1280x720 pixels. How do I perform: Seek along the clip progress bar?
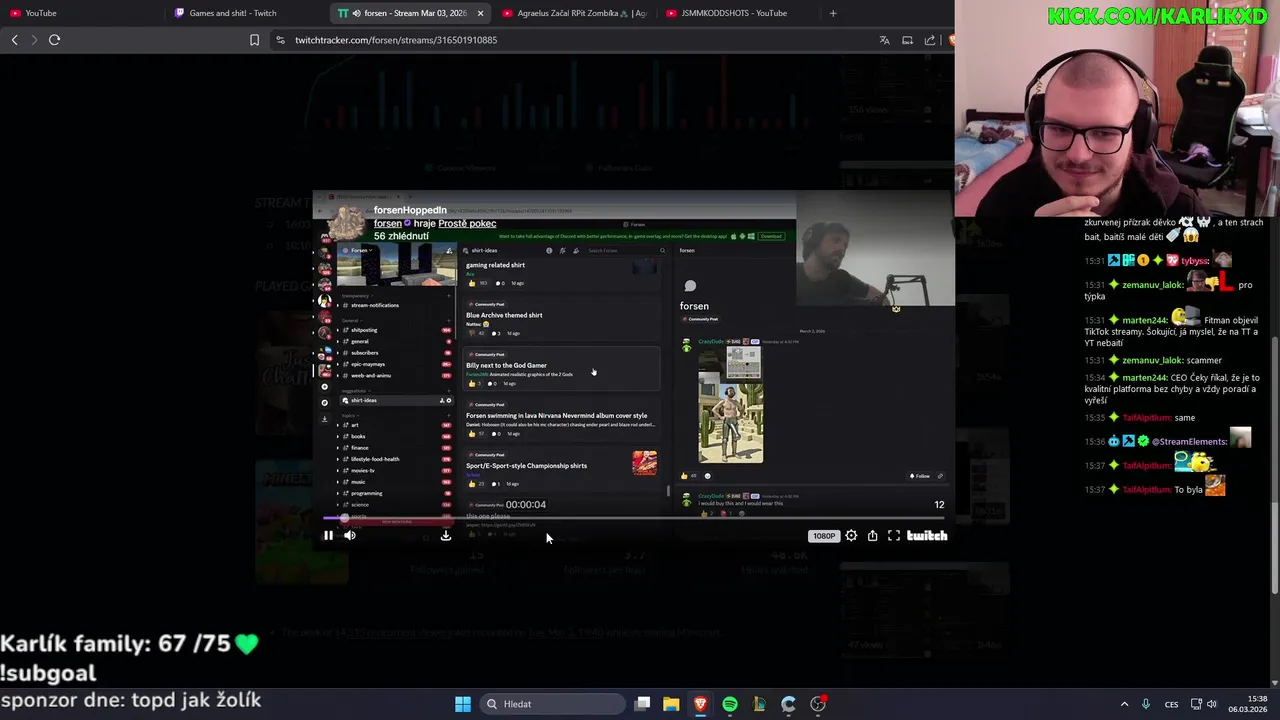(x=634, y=518)
